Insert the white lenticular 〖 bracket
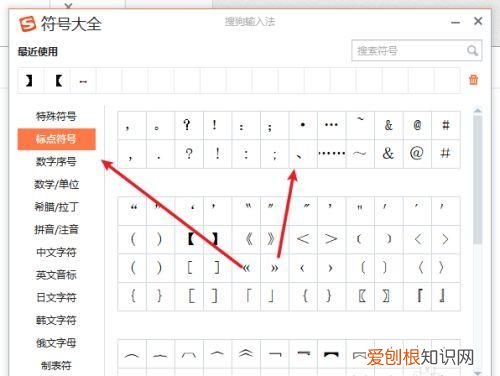This screenshot has height=376, width=500. pyautogui.click(x=360, y=296)
